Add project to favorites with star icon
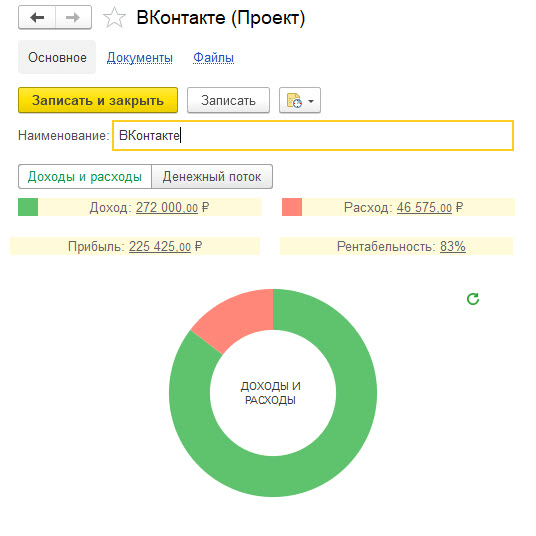This screenshot has height=536, width=536. [x=115, y=18]
